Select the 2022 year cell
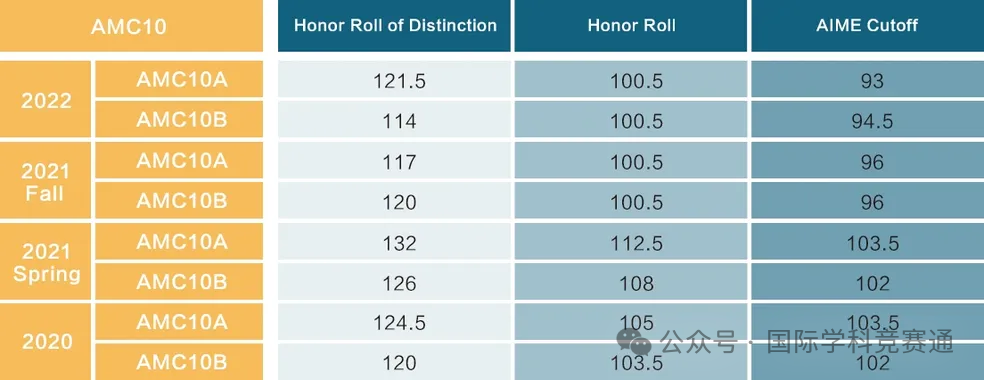Image resolution: width=984 pixels, height=380 pixels. [46, 99]
